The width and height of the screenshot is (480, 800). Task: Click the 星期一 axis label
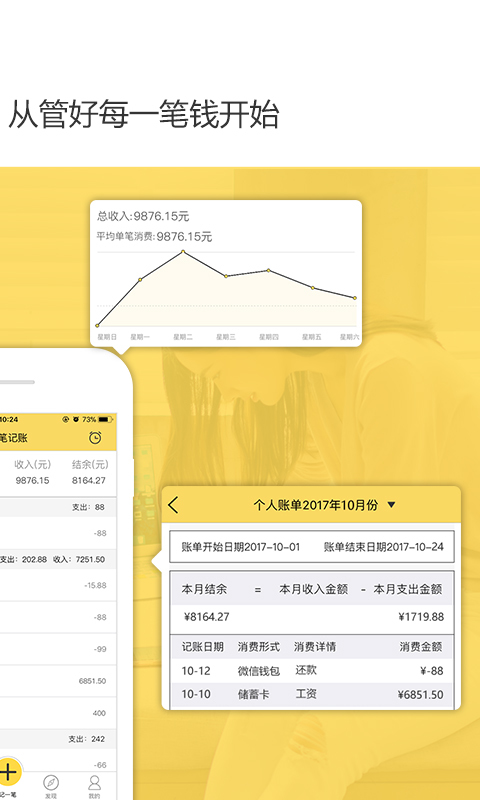(x=140, y=337)
